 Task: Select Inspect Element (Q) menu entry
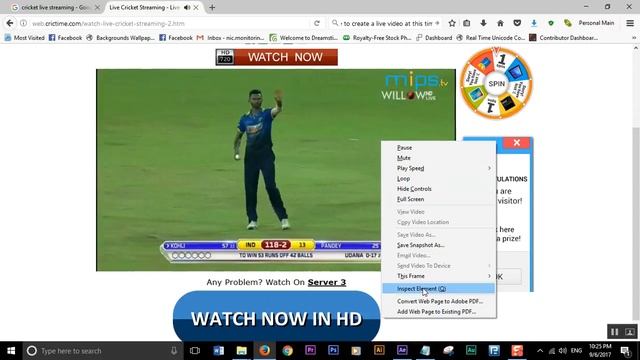[x=439, y=289]
